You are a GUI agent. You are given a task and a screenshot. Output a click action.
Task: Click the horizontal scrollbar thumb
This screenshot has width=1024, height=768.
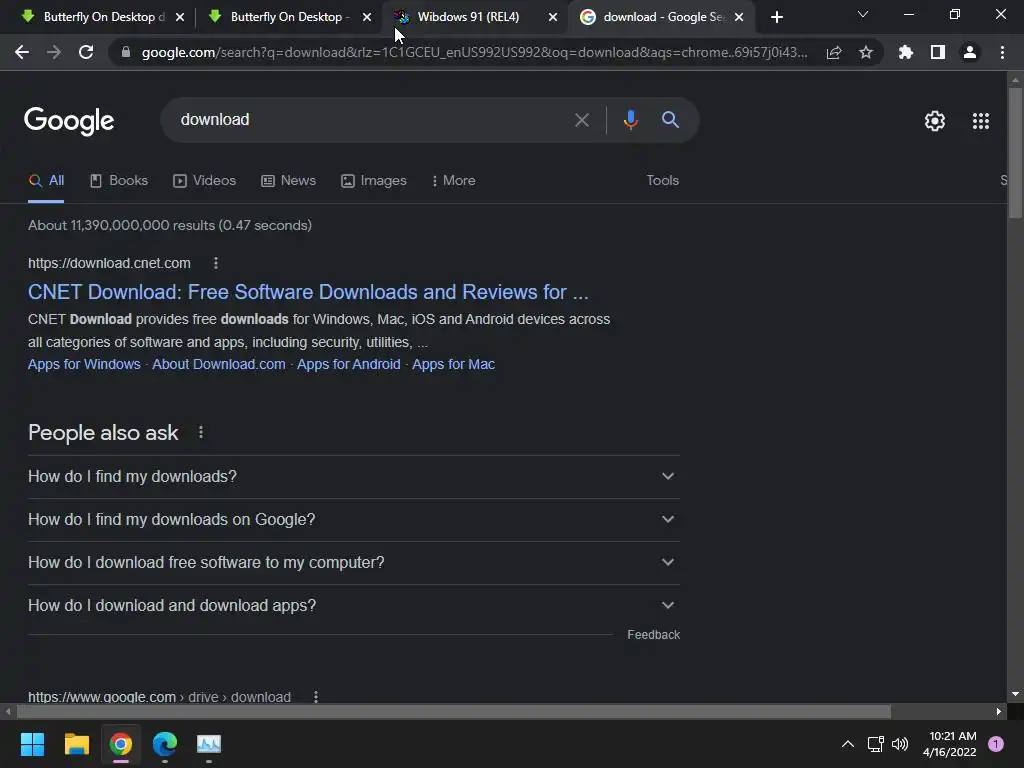coord(453,711)
